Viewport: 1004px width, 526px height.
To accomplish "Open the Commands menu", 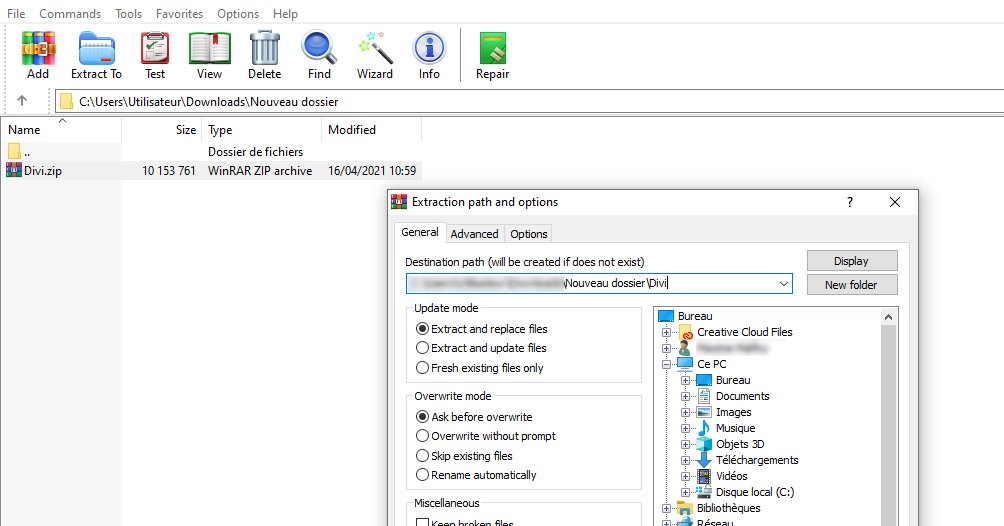I will pos(70,14).
